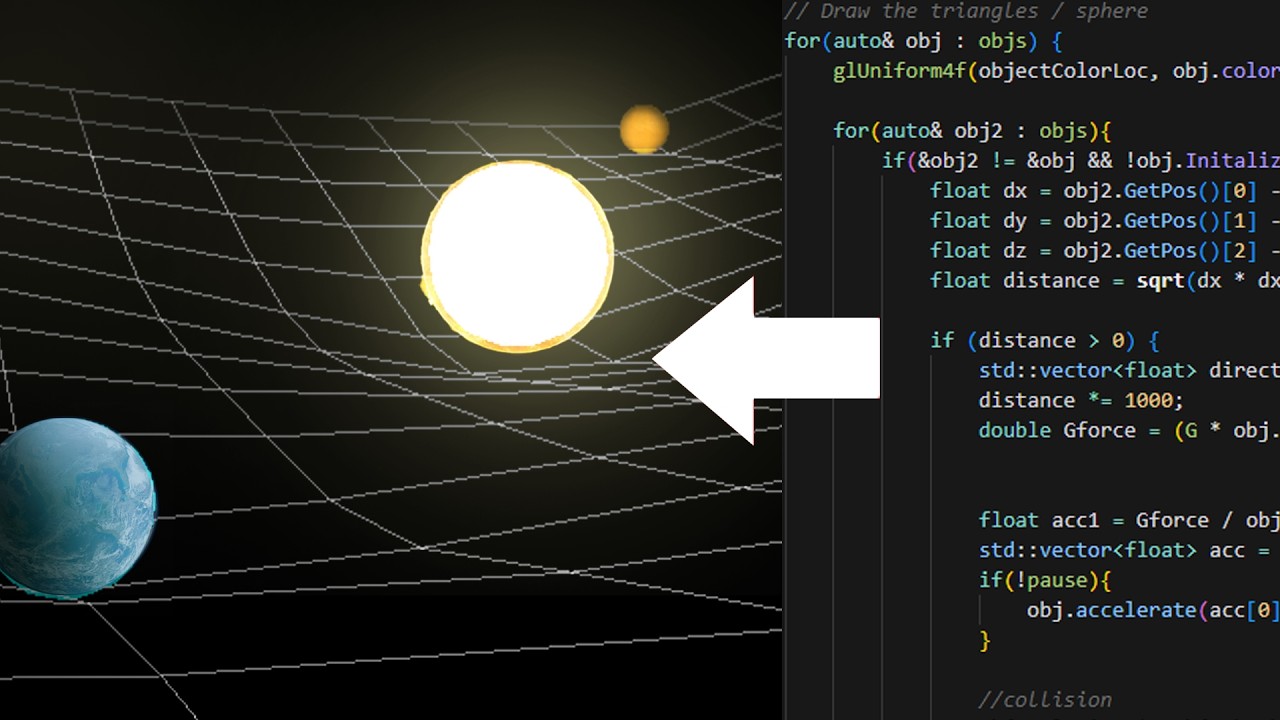This screenshot has width=1280, height=720.
Task: Click the '//collision' comment
Action: (x=1045, y=700)
